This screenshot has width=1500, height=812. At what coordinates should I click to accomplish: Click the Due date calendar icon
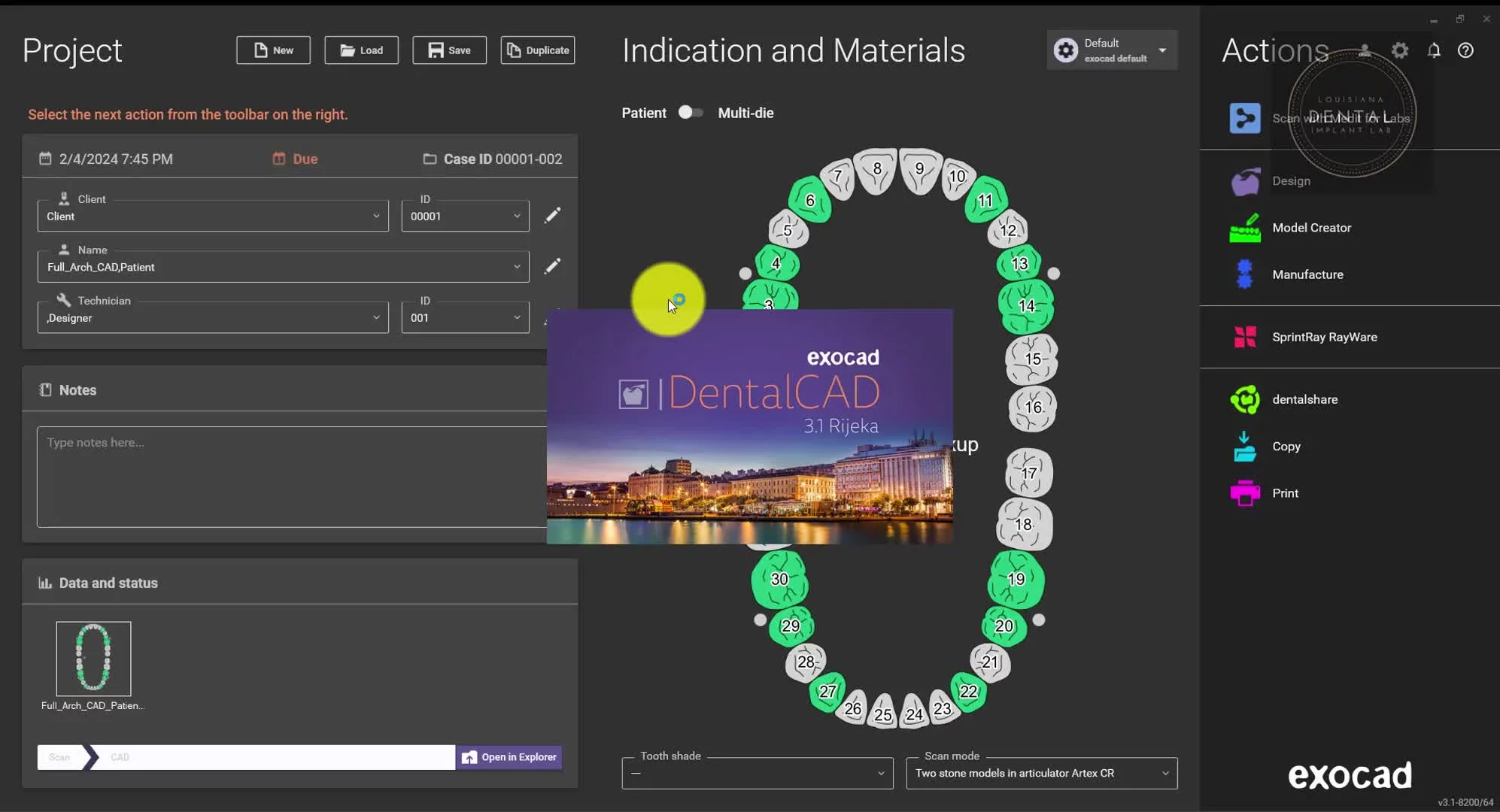pos(279,159)
